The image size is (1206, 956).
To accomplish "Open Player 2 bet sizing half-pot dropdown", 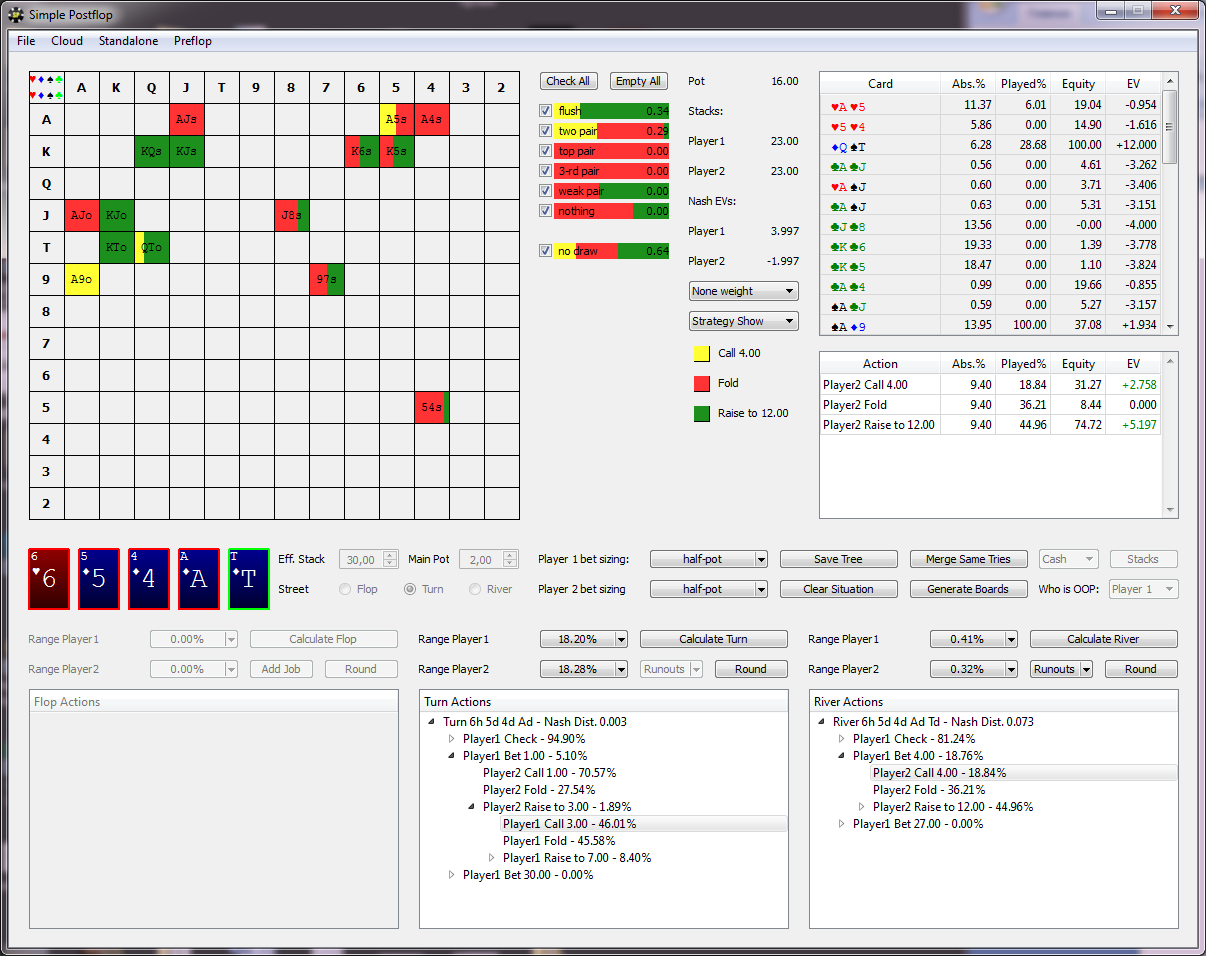I will 709,589.
